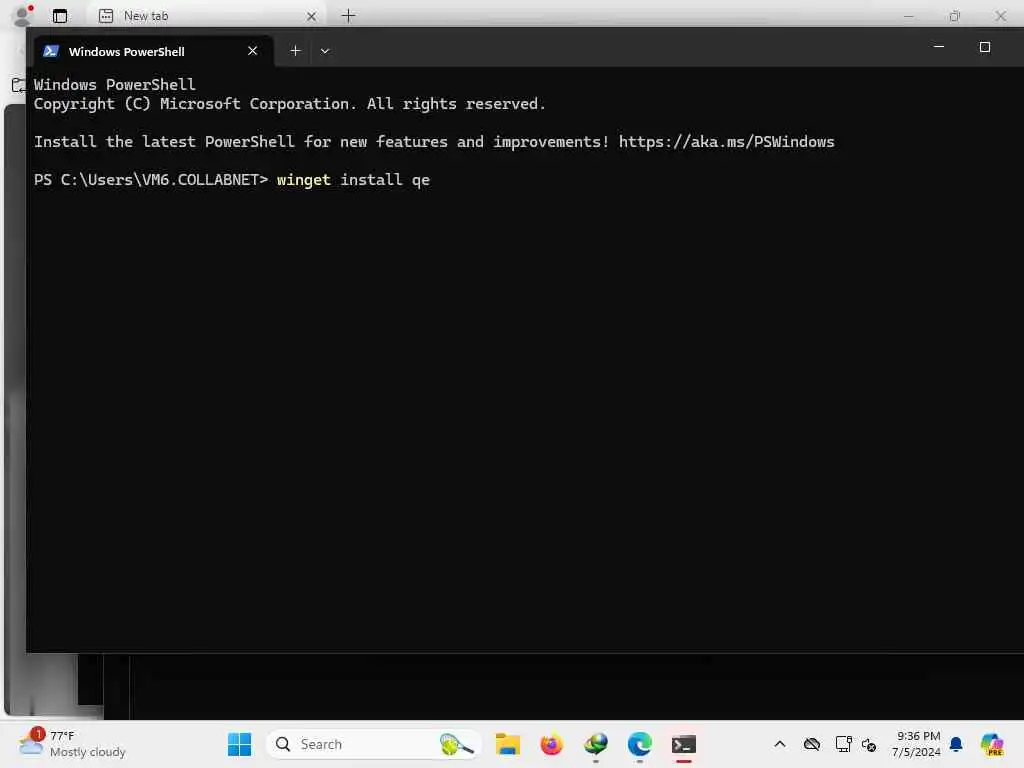Screen dimensions: 1024x768
Task: Click the PowerShell icon on the tab
Action: pyautogui.click(x=51, y=51)
